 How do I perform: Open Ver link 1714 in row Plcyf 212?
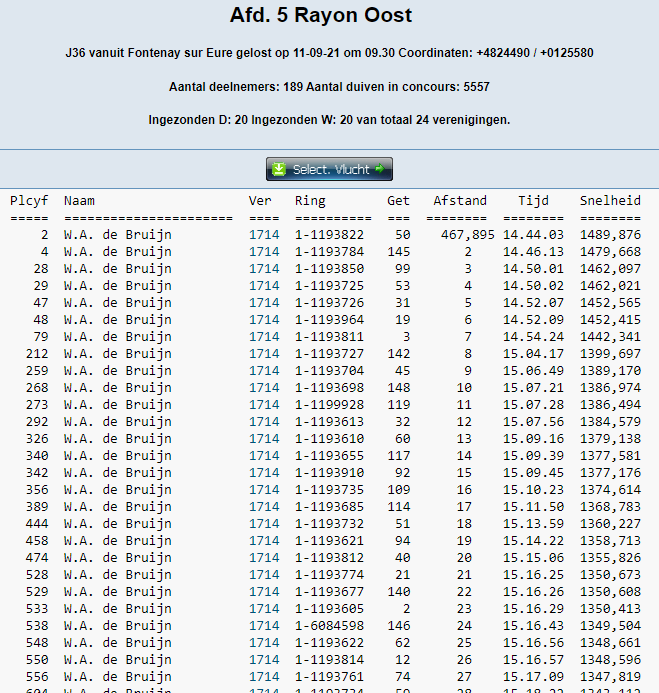coord(264,354)
